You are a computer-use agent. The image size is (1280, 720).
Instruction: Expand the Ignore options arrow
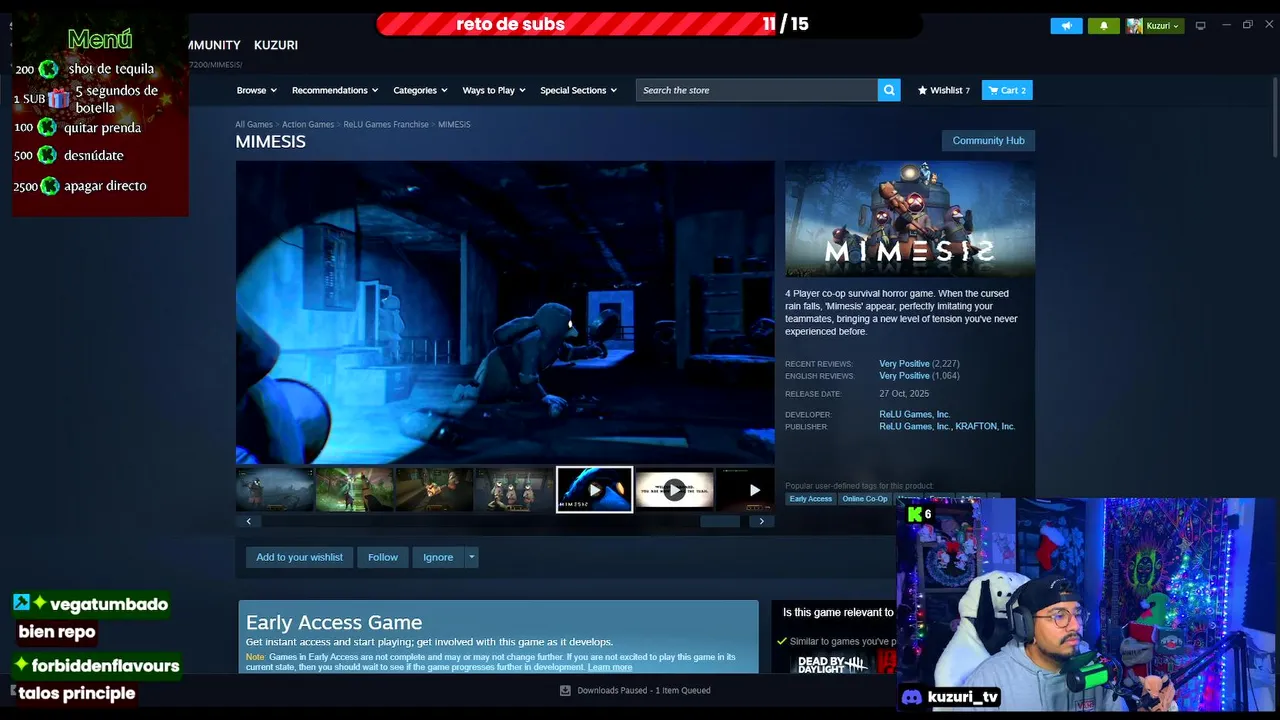click(472, 557)
